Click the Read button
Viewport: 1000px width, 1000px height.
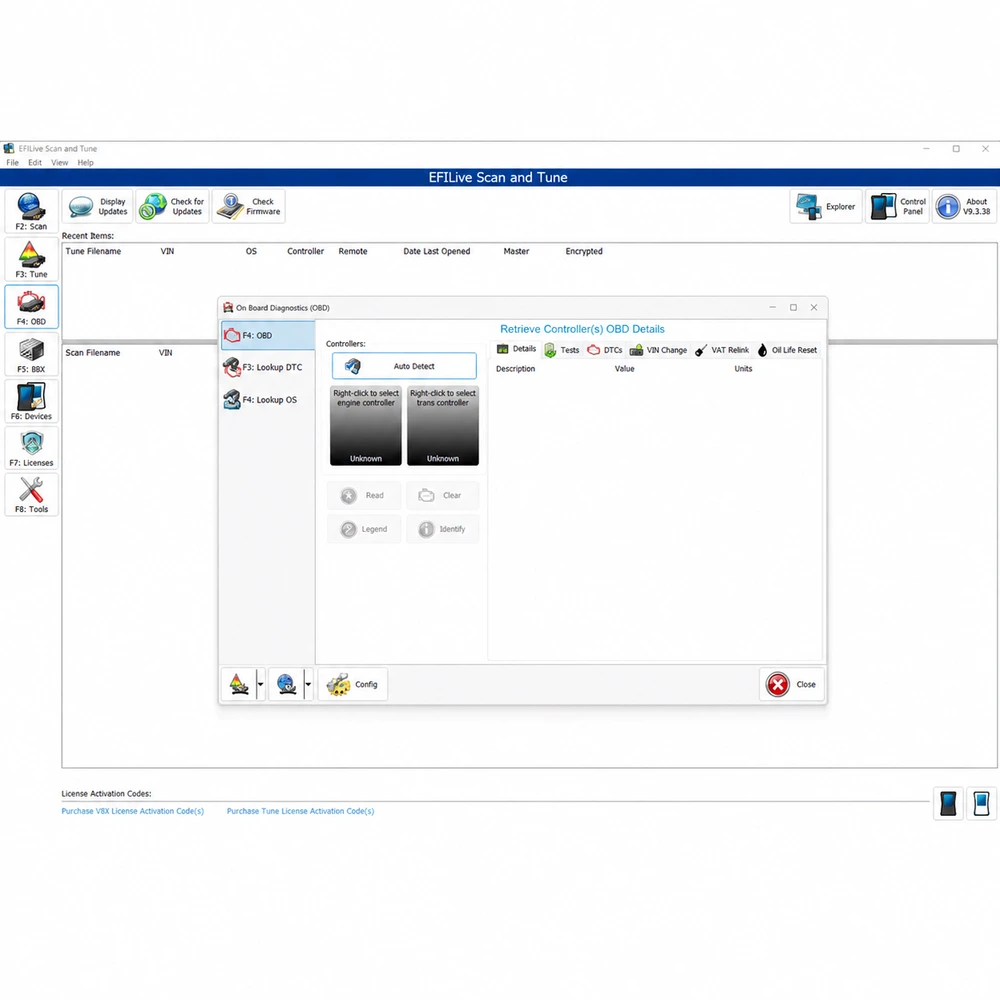click(x=364, y=496)
